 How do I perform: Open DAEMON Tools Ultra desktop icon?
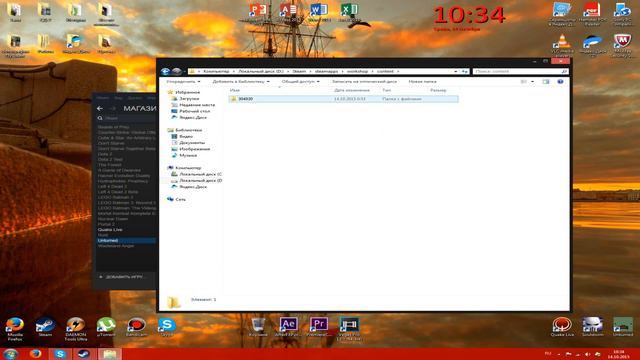[76, 328]
